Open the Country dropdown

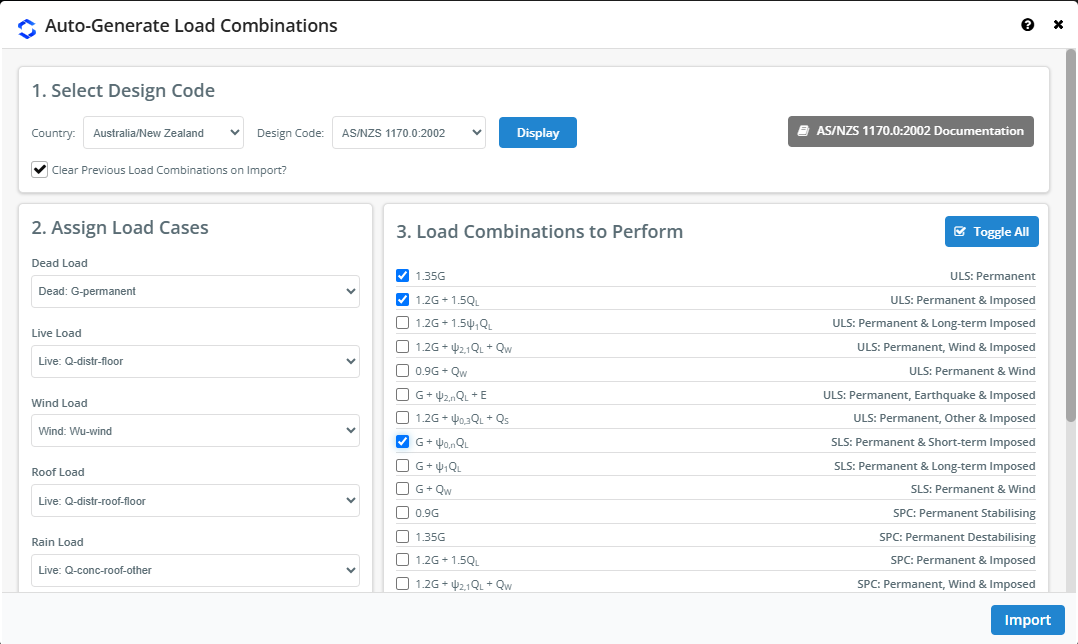pyautogui.click(x=164, y=133)
